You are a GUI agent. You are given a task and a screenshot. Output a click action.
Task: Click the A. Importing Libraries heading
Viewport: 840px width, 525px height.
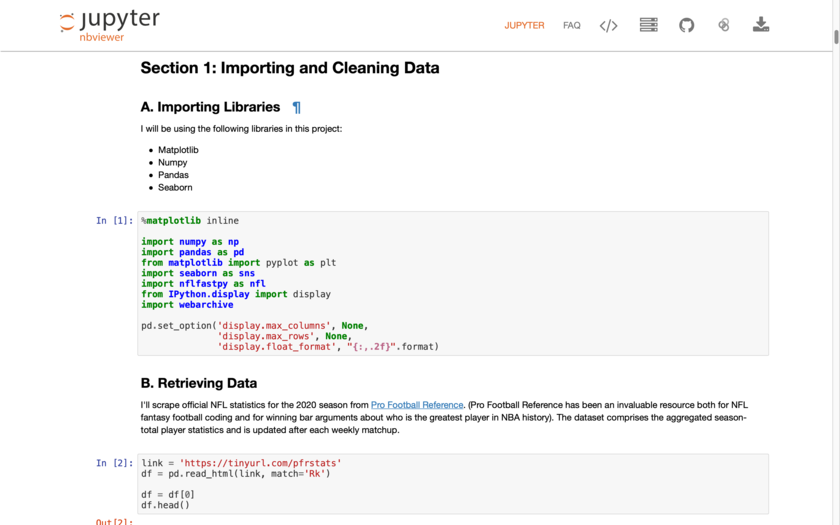click(x=210, y=107)
